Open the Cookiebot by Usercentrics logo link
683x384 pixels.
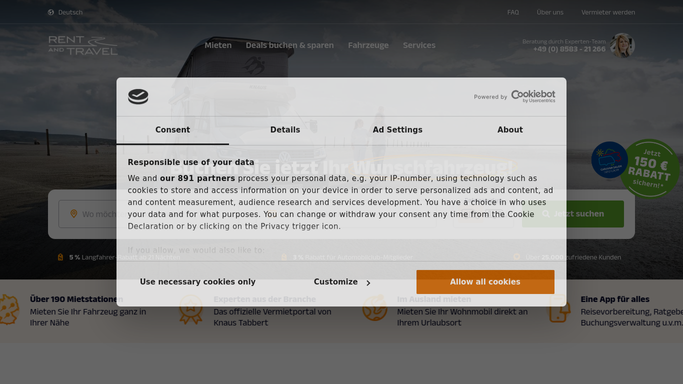pyautogui.click(x=533, y=96)
